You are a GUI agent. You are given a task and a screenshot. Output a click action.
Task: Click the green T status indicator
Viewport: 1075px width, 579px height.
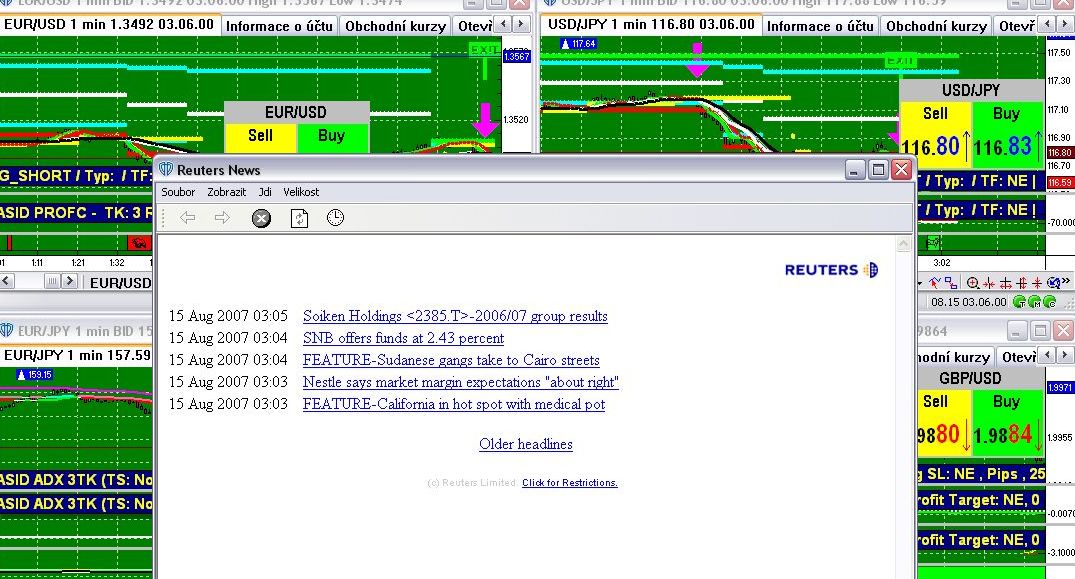(1019, 301)
